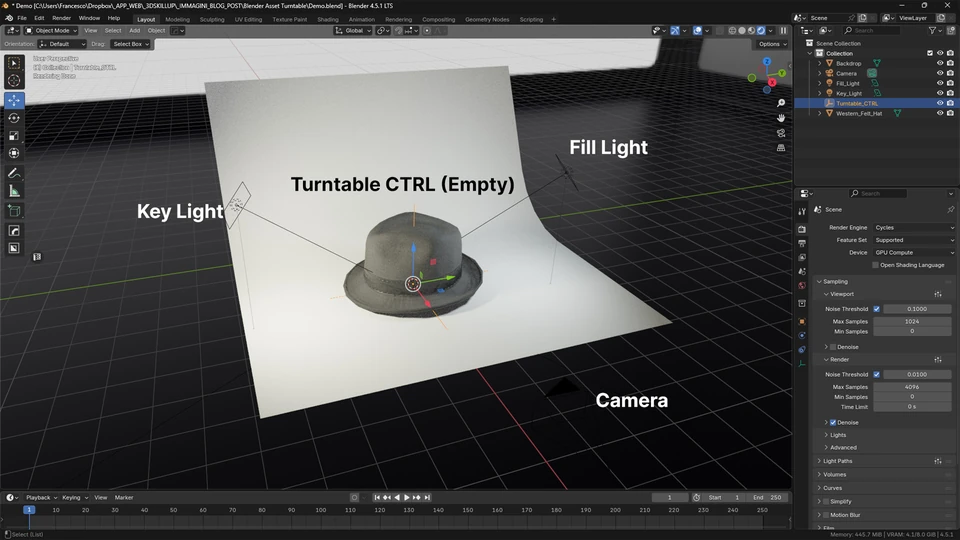Image resolution: width=960 pixels, height=540 pixels.
Task: Open Feature Set dropdown showing Supported
Action: pyautogui.click(x=914, y=240)
